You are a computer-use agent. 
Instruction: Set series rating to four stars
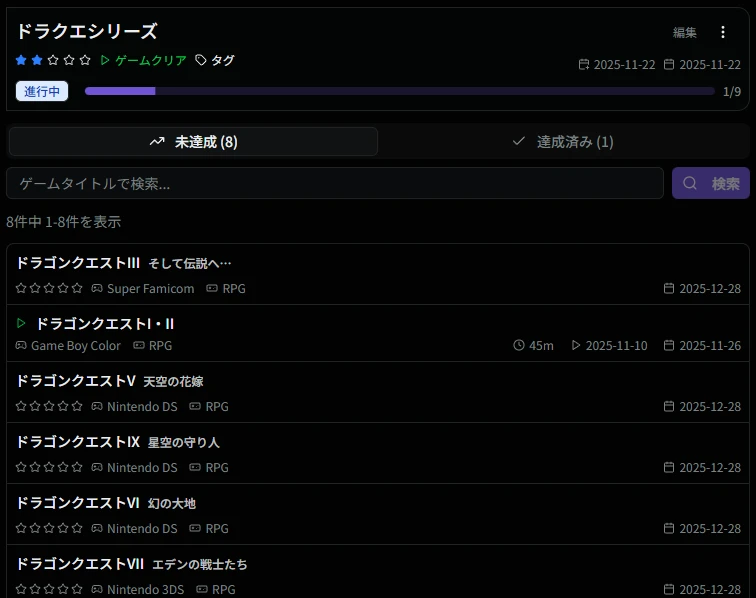pyautogui.click(x=69, y=60)
